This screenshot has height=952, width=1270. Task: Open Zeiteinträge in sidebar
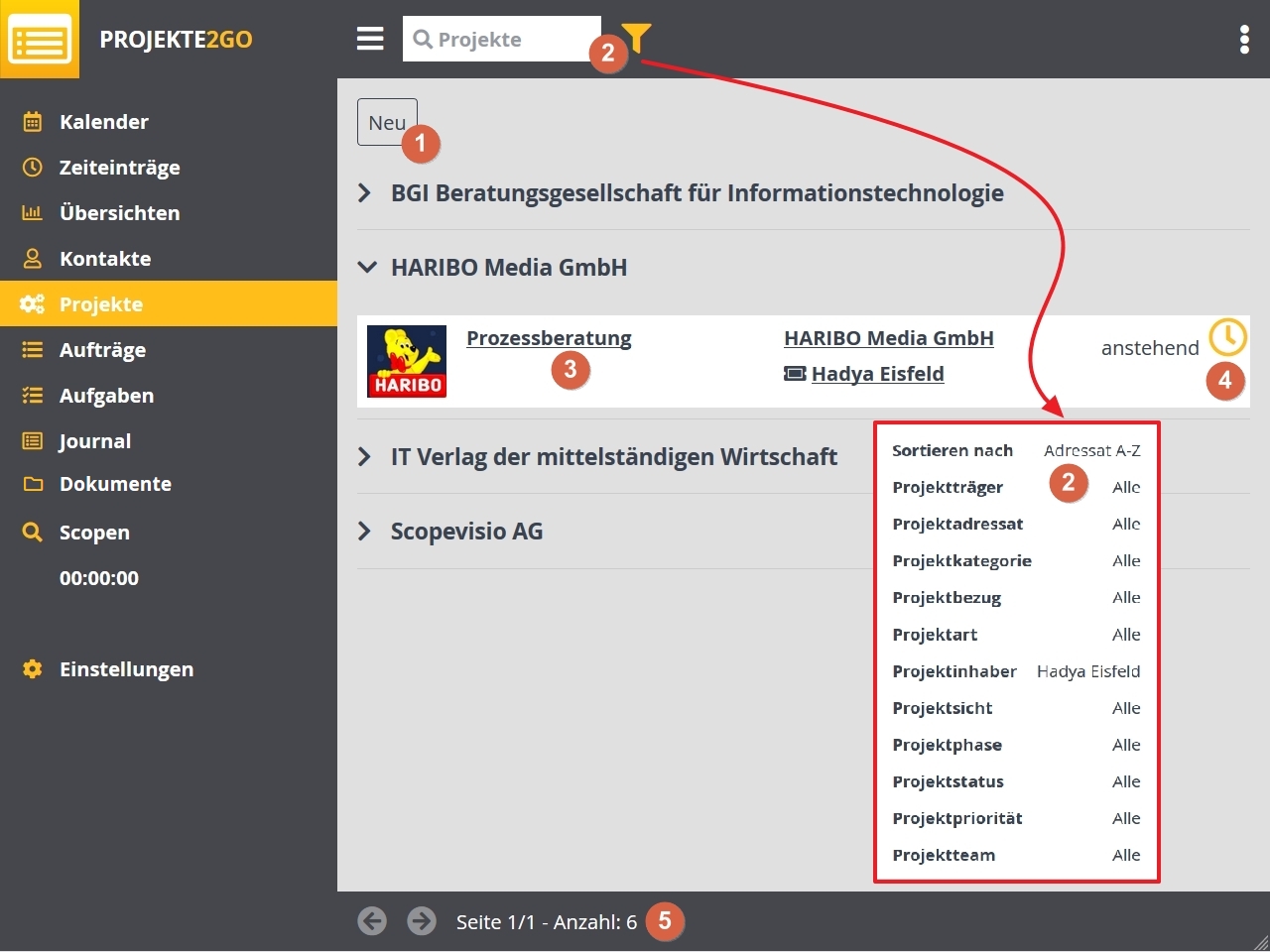tap(169, 168)
